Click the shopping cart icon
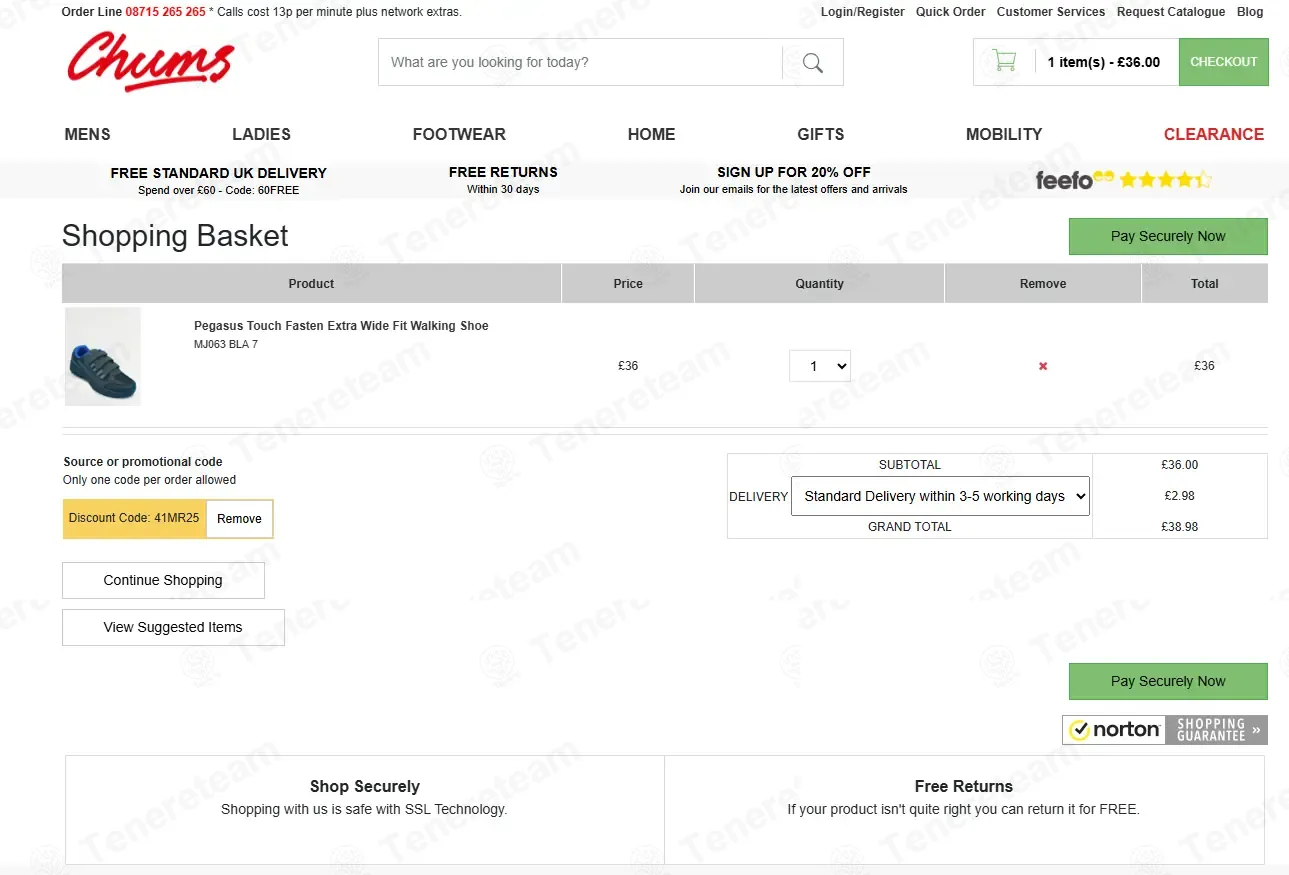Screen dimensions: 1289x875 point(1004,61)
